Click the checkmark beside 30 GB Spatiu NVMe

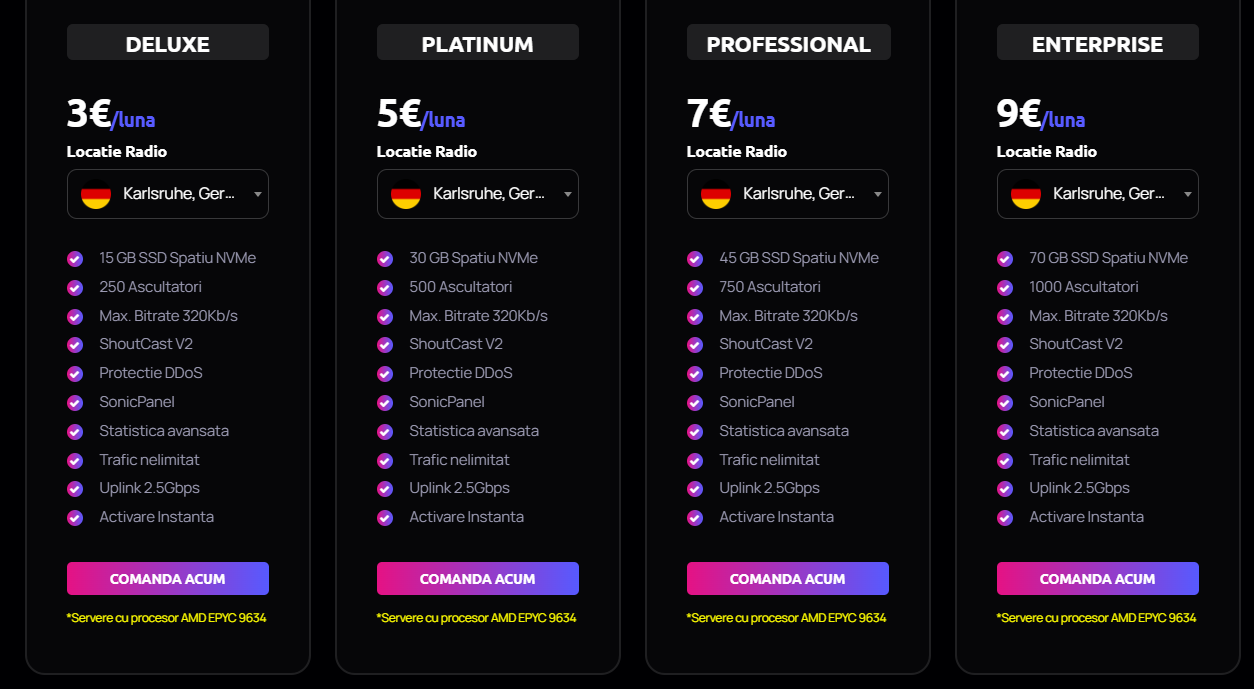pos(385,259)
